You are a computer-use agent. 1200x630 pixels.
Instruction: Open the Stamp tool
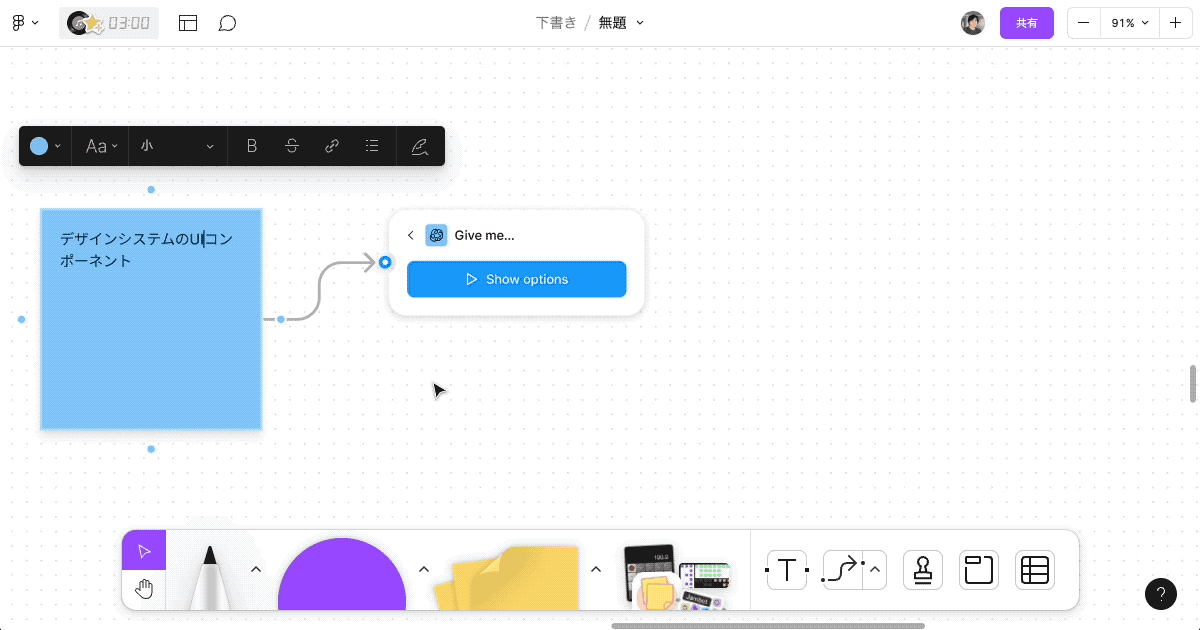point(922,569)
